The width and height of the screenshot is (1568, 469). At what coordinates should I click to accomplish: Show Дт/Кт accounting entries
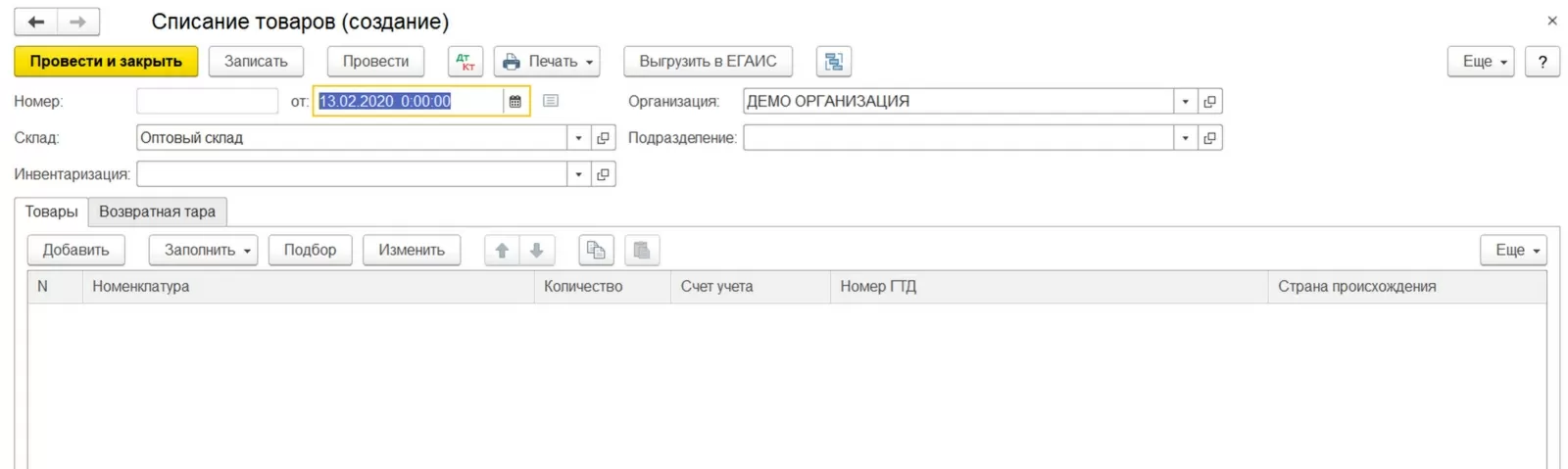click(465, 62)
